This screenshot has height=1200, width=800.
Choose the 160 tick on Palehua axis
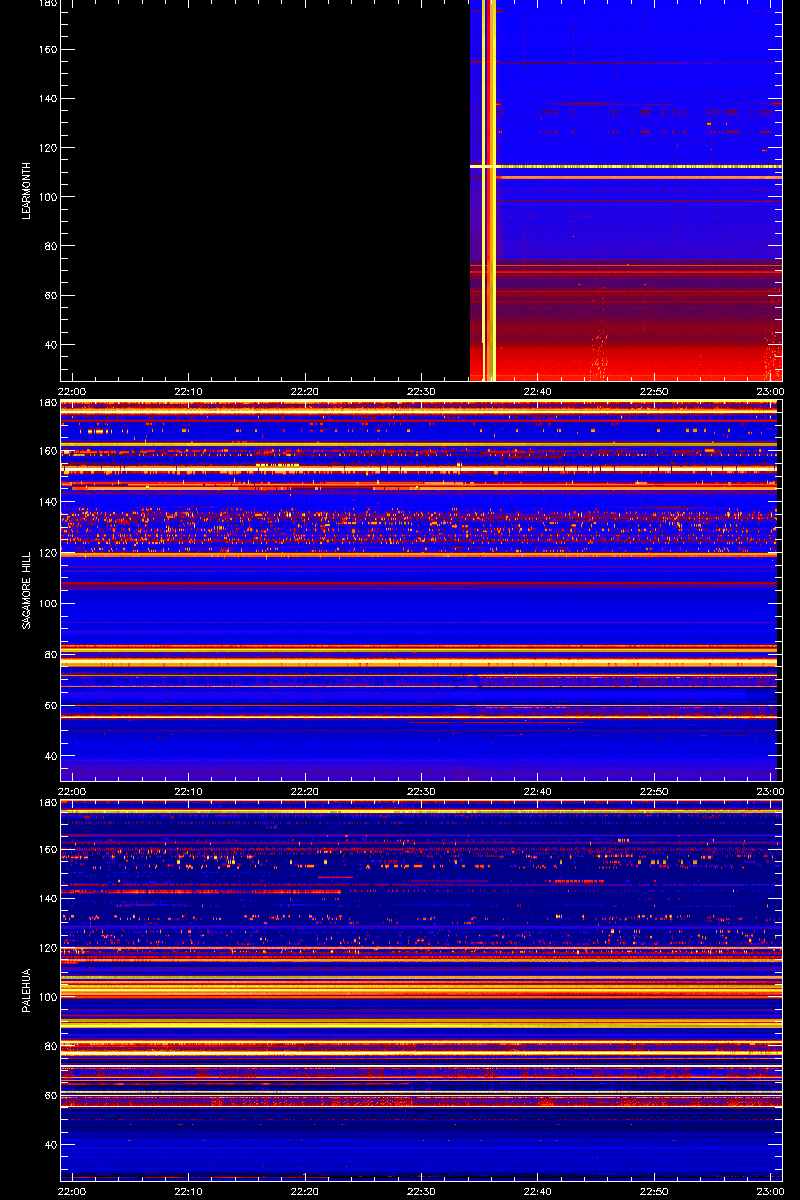(46, 850)
